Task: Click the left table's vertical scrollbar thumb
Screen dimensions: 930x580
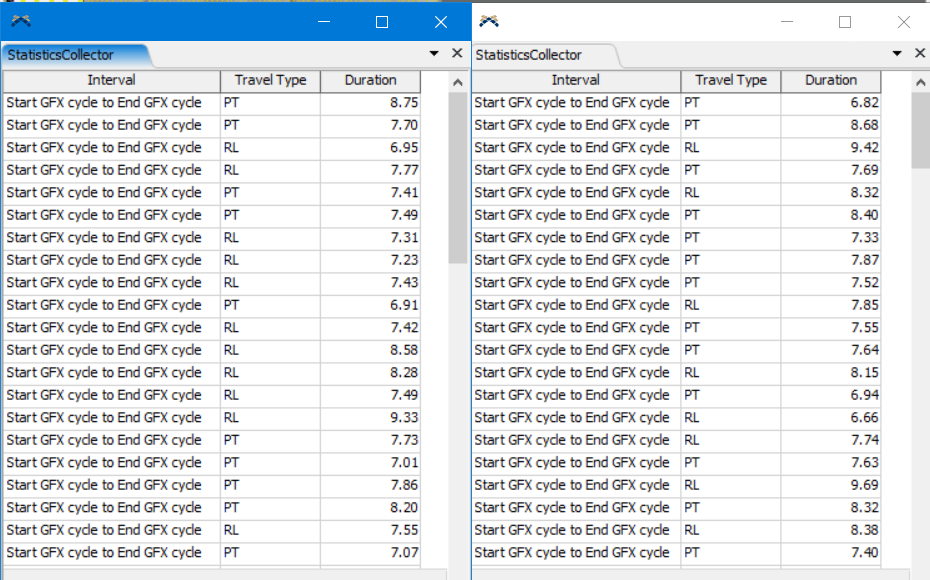Action: coord(458,180)
